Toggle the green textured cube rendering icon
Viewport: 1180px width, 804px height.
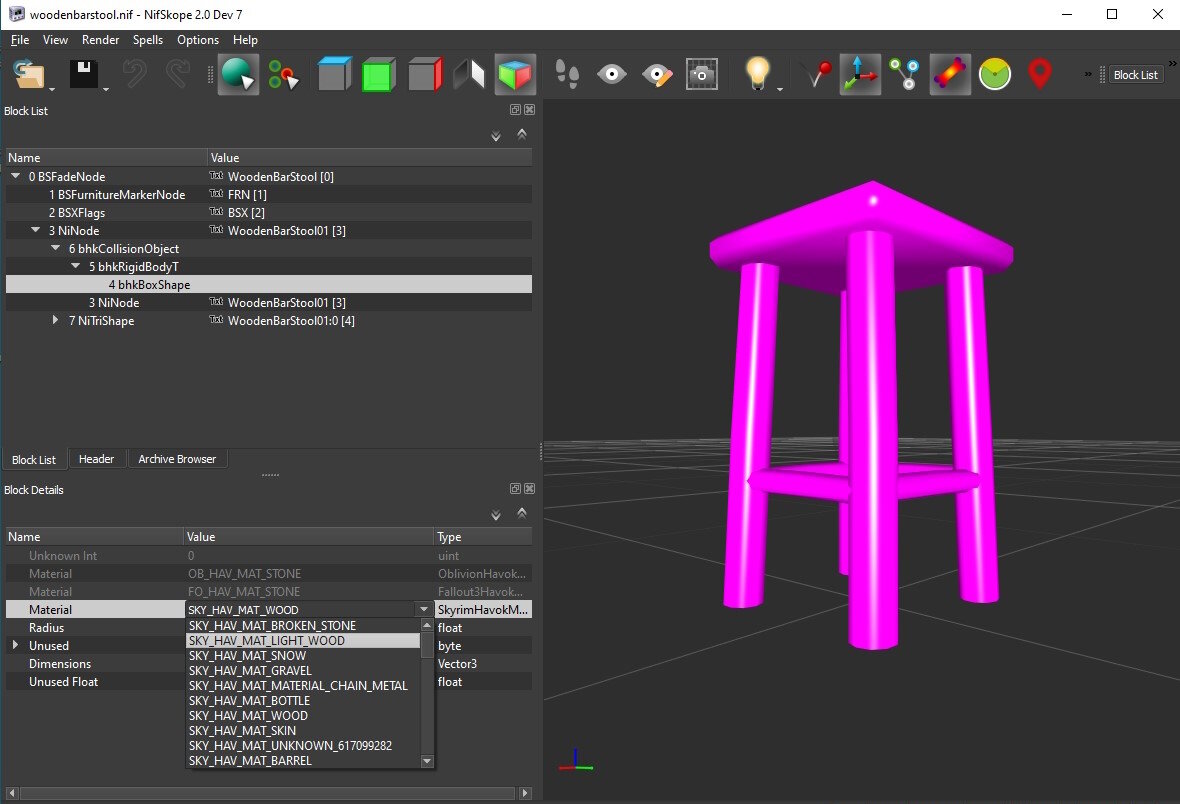[x=378, y=73]
